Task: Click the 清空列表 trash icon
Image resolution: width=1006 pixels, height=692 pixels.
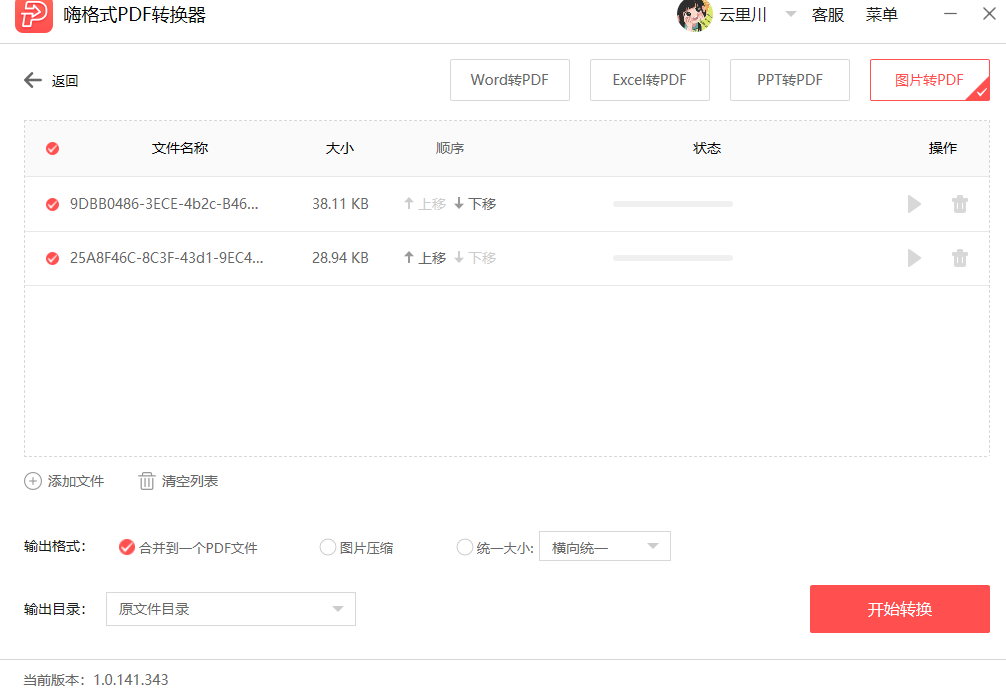Action: point(147,481)
